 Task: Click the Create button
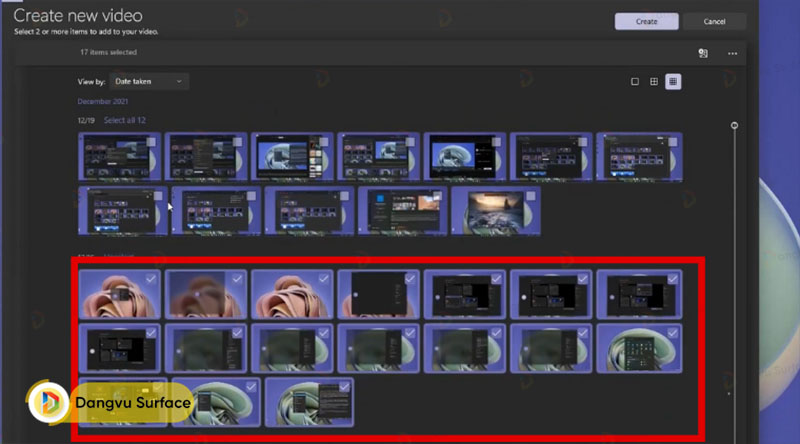[646, 21]
